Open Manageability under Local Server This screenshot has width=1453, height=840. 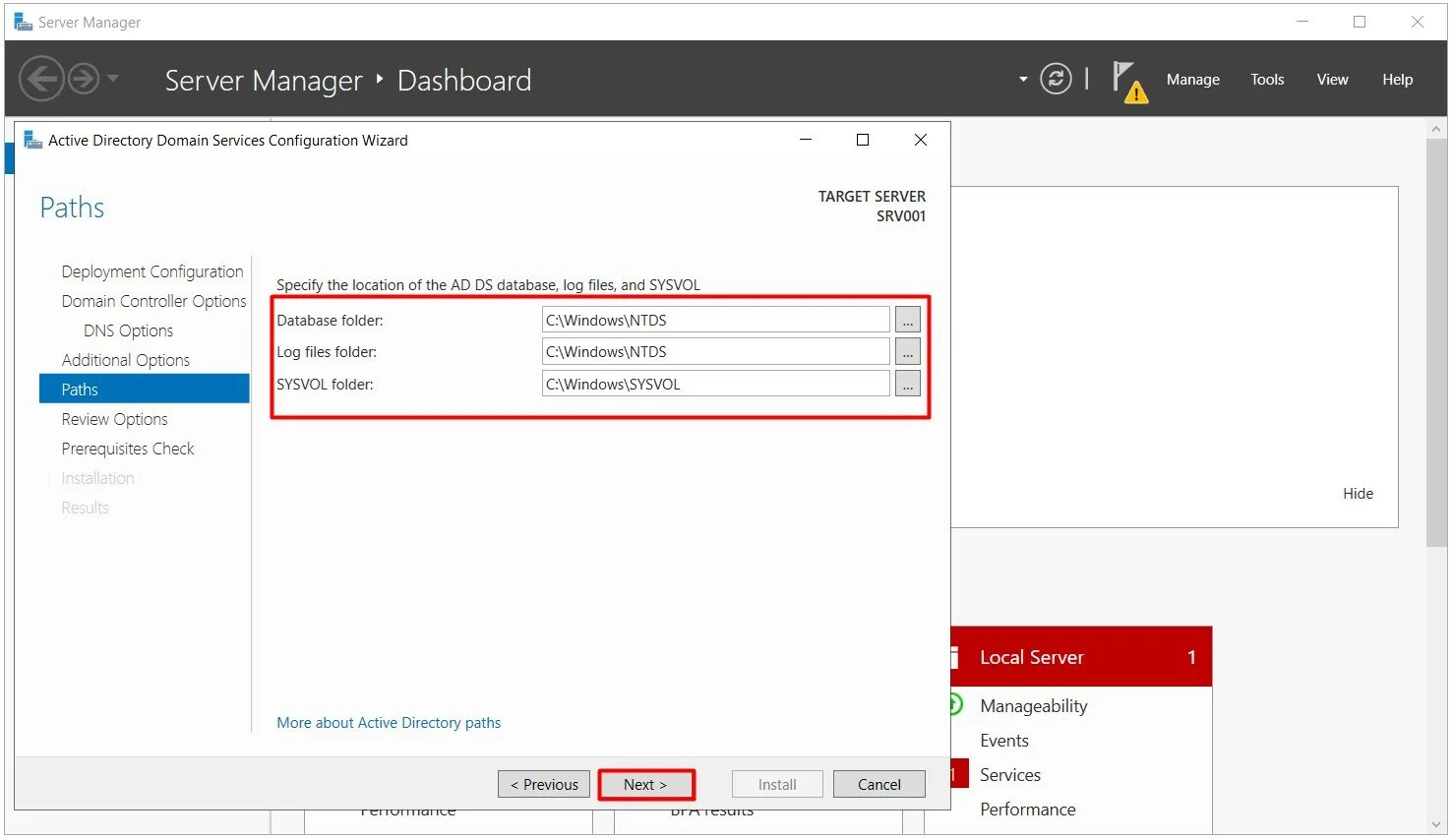(x=1033, y=706)
